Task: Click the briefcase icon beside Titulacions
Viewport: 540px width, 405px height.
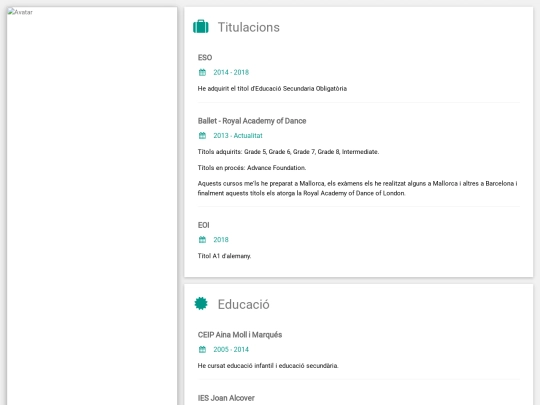Action: point(201,27)
